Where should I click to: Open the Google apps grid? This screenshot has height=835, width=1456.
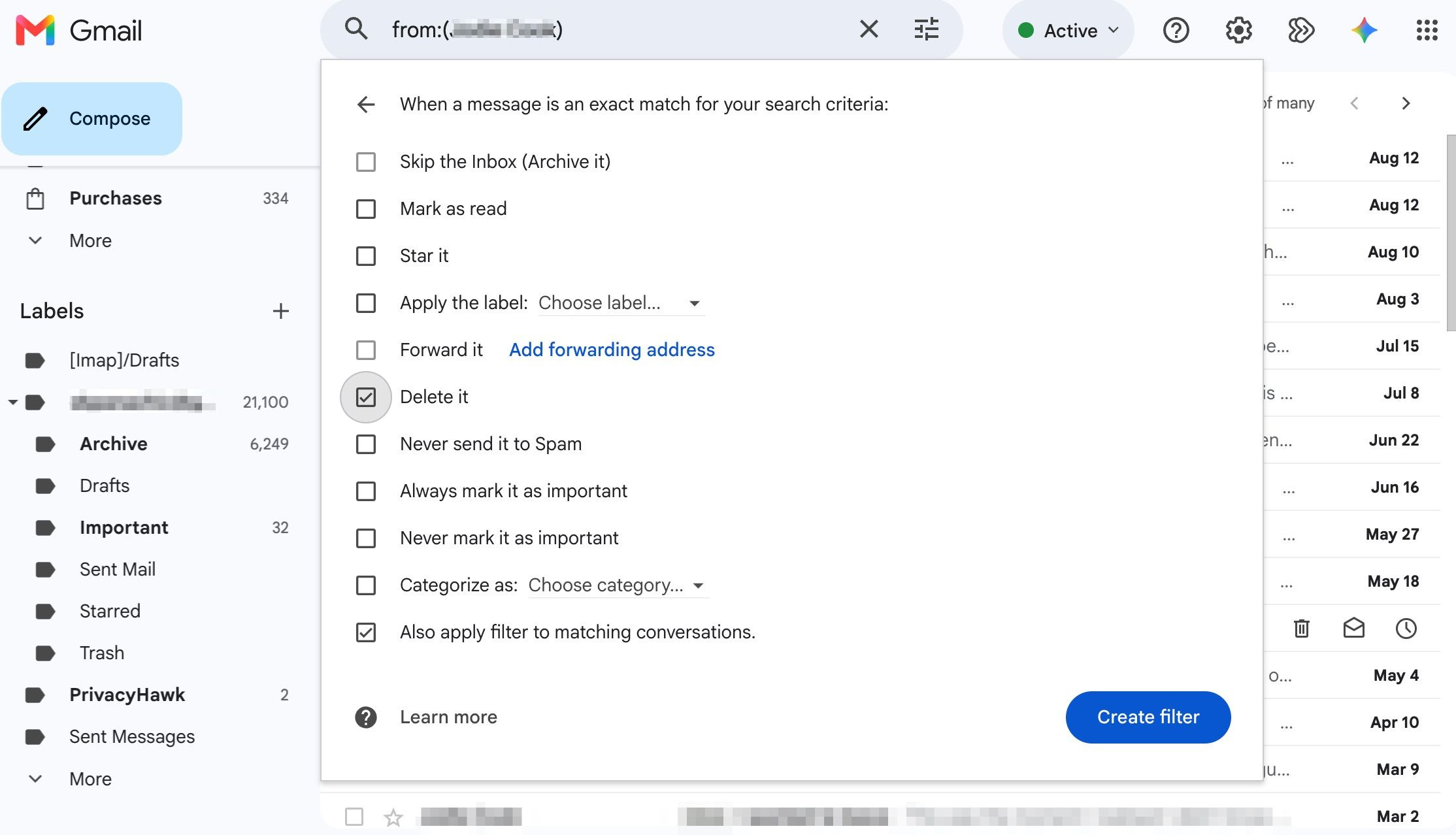pos(1427,30)
